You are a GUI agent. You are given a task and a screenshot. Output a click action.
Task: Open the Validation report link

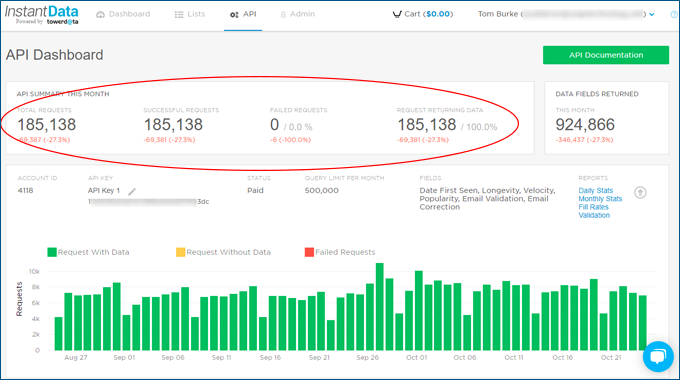coord(594,215)
